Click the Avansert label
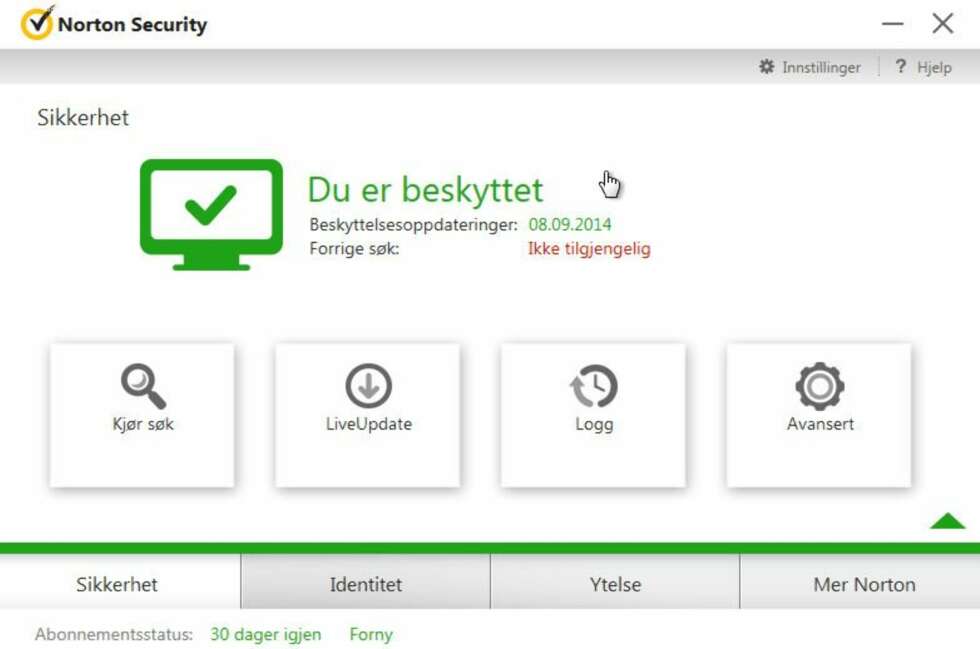This screenshot has width=980, height=649. (820, 423)
